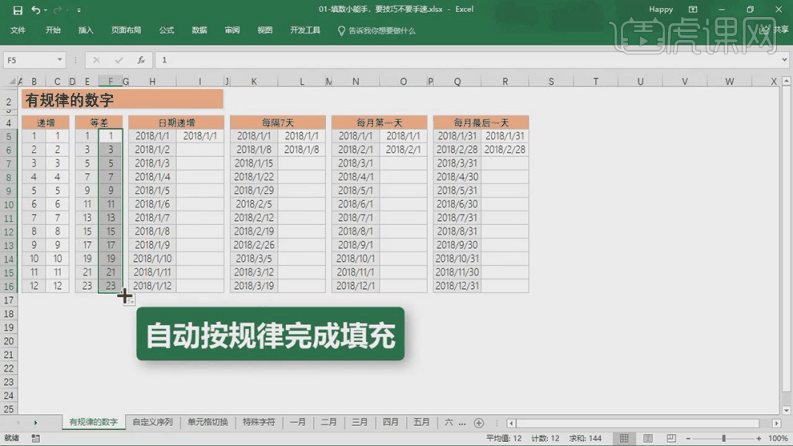793x446 pixels.
Task: Open Customize Quick Access Toolbar dropdown
Action: [79, 10]
